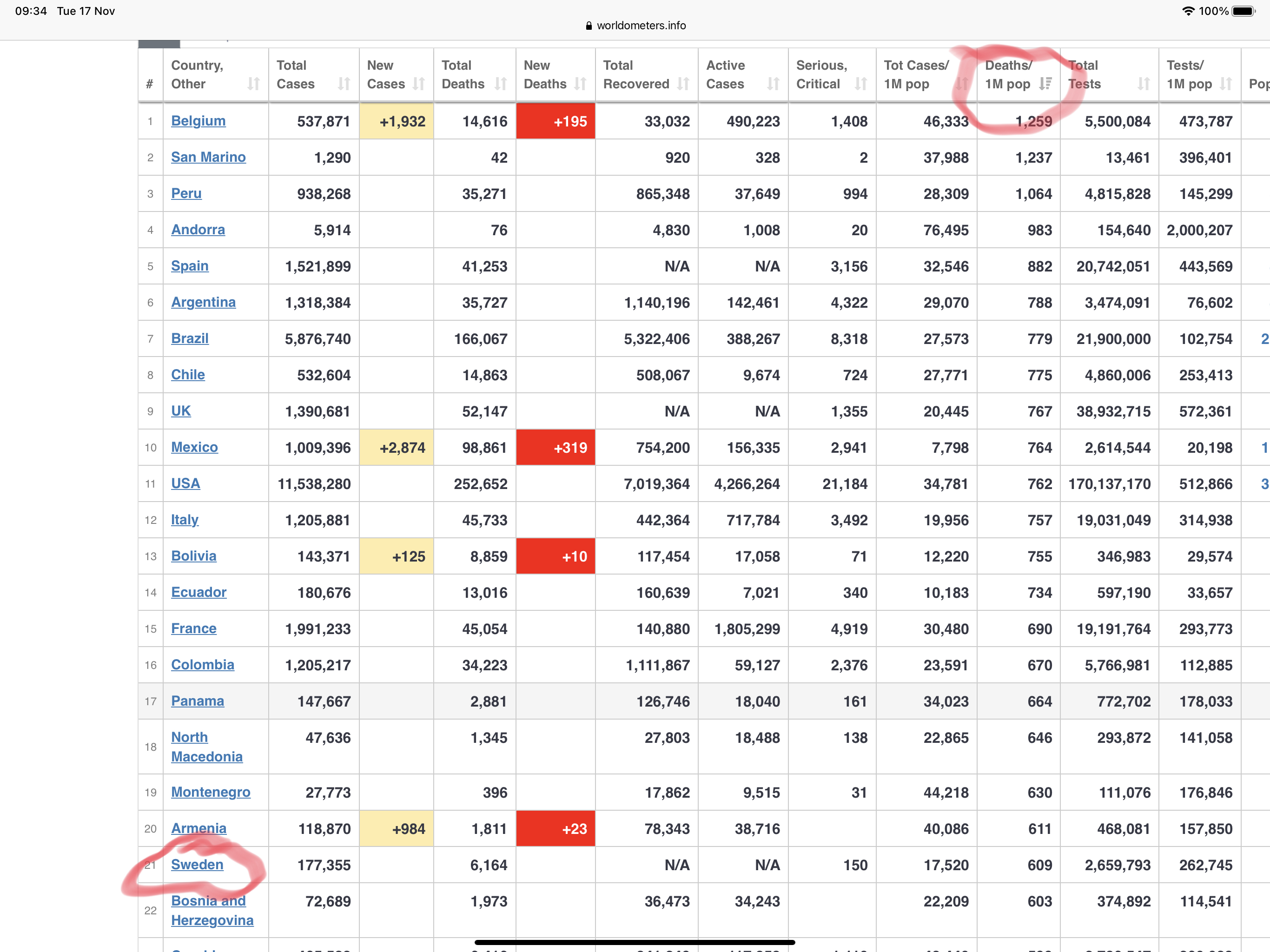Select Bolivia's +125 new cases cell

pos(396,556)
